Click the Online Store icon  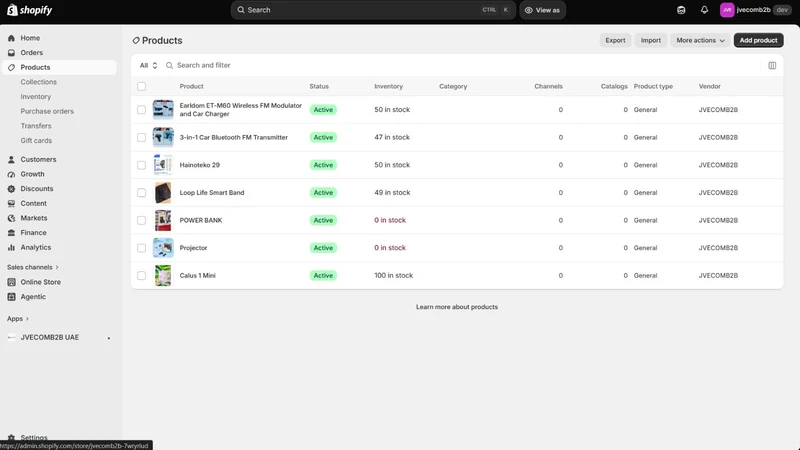pyautogui.click(x=11, y=282)
